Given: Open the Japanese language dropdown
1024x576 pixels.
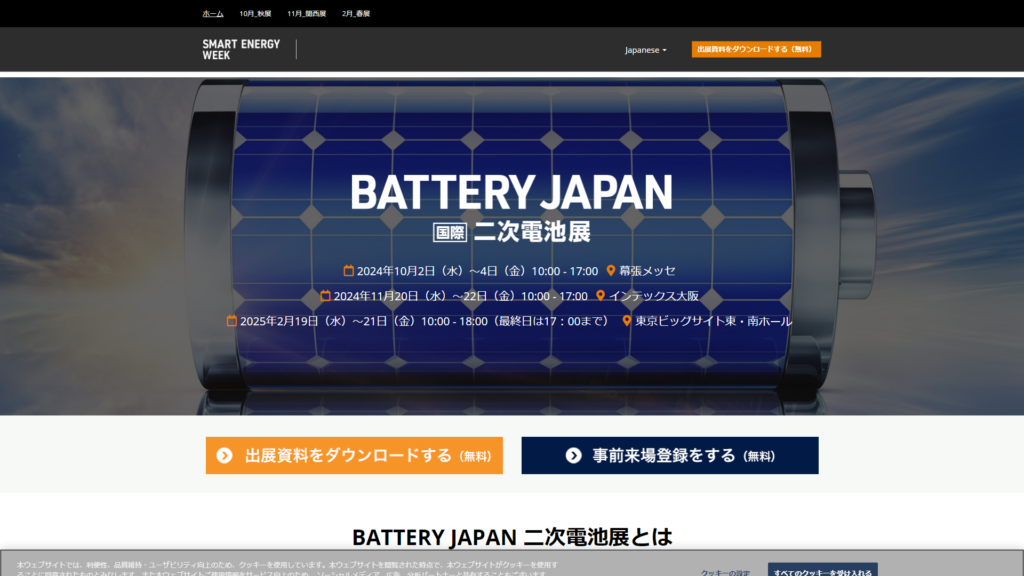Looking at the screenshot, I should [x=645, y=50].
